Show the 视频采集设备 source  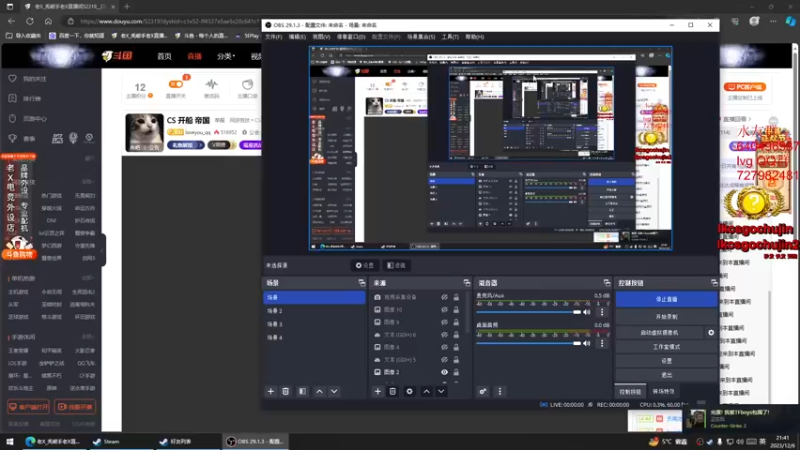tap(444, 297)
